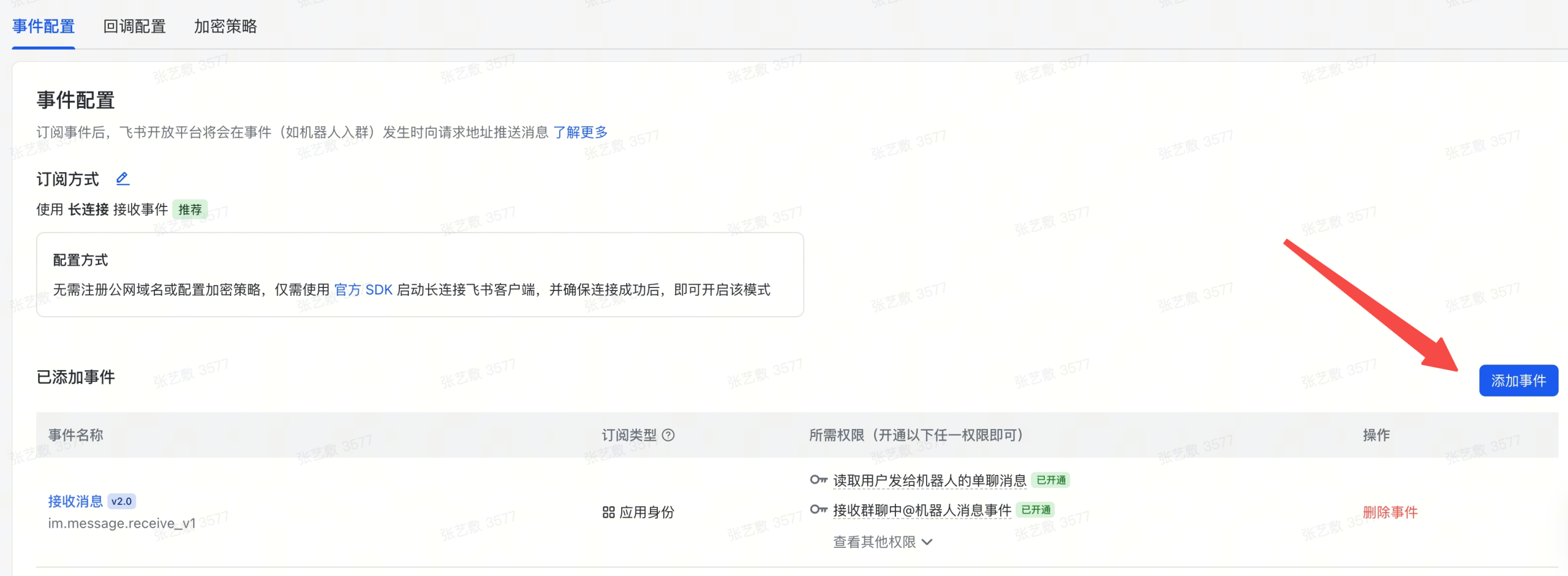Expand 查看其他权限 to show more permissions
1568x576 pixels.
click(x=874, y=542)
